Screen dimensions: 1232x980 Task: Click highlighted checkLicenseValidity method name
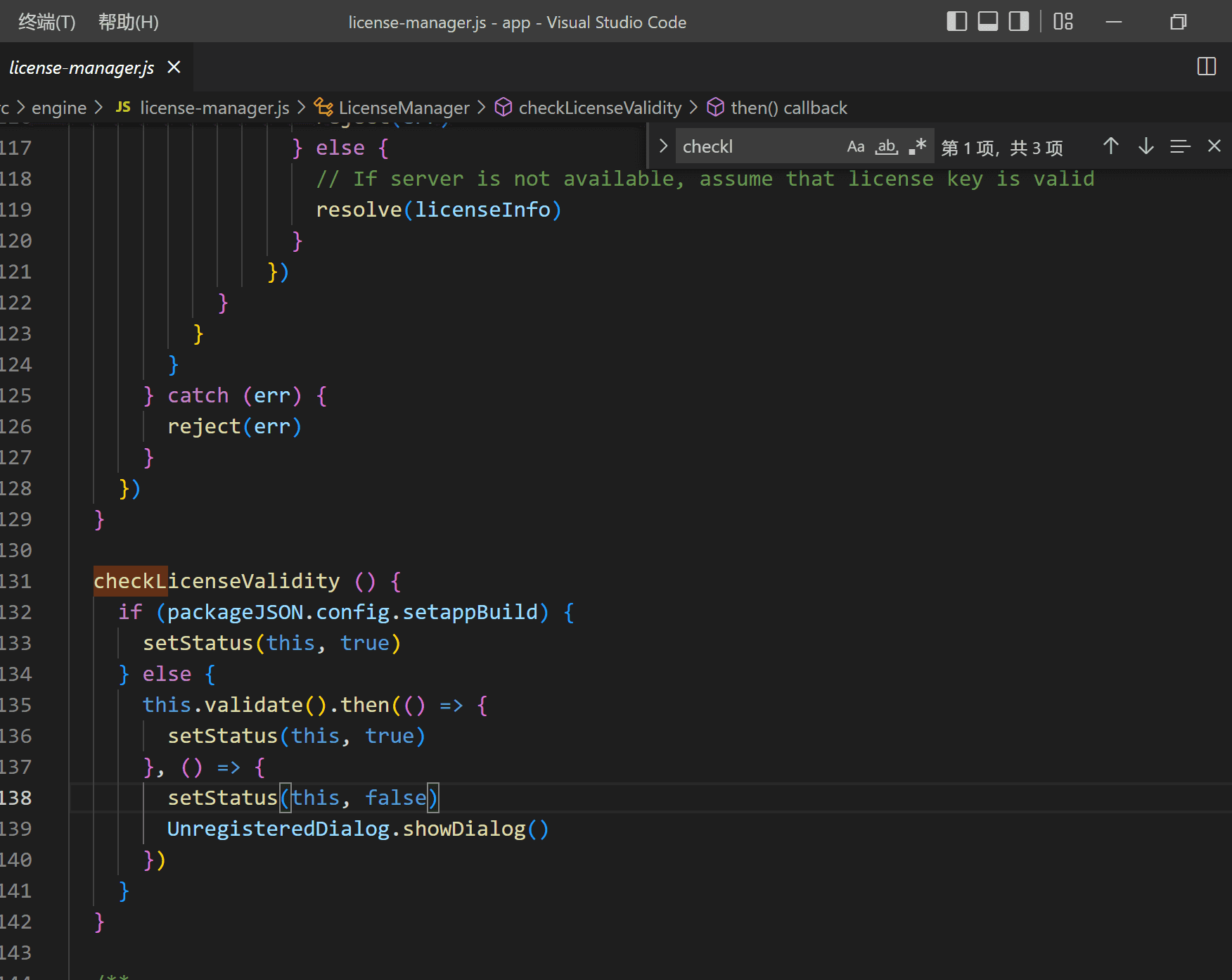click(217, 581)
